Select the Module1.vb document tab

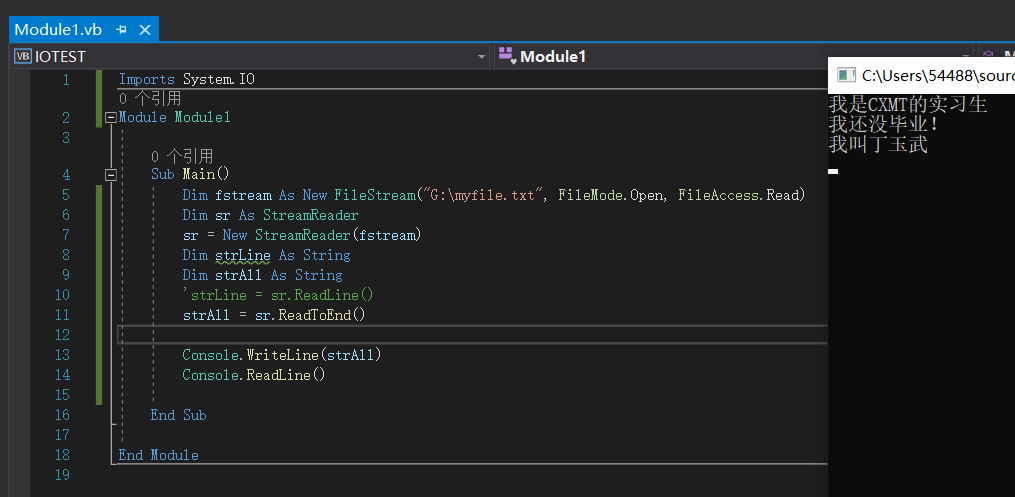(58, 30)
